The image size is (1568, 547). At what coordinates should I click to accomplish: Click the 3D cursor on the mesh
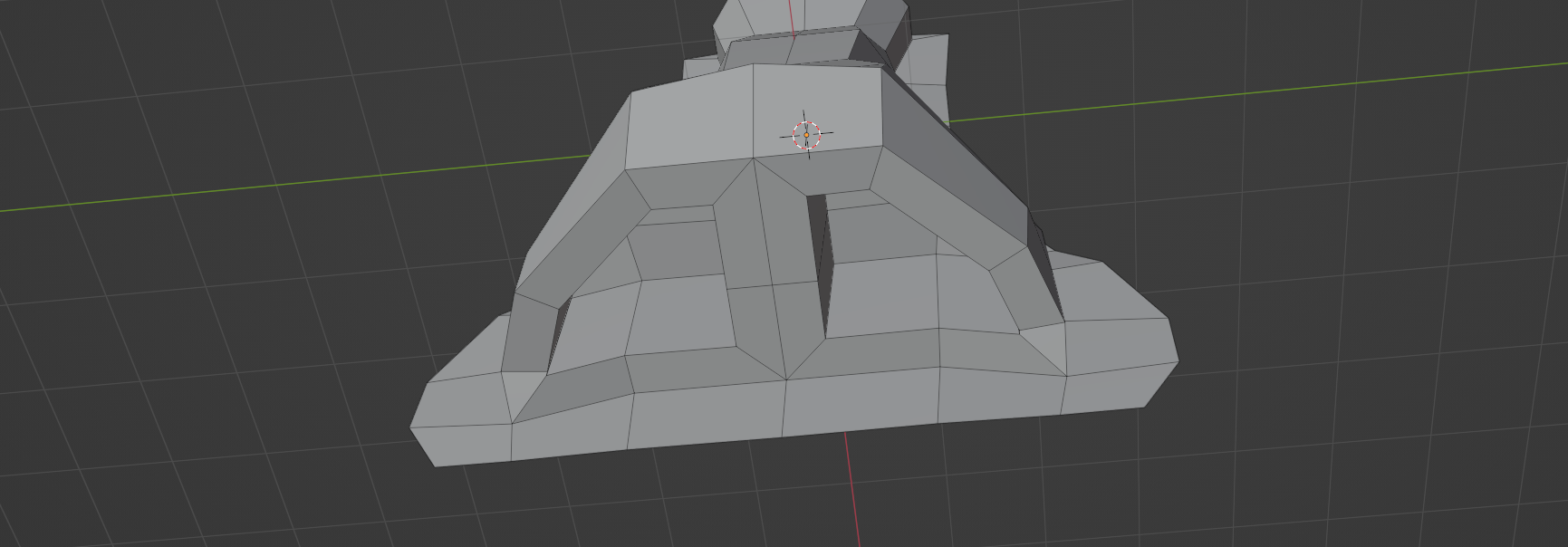[806, 135]
